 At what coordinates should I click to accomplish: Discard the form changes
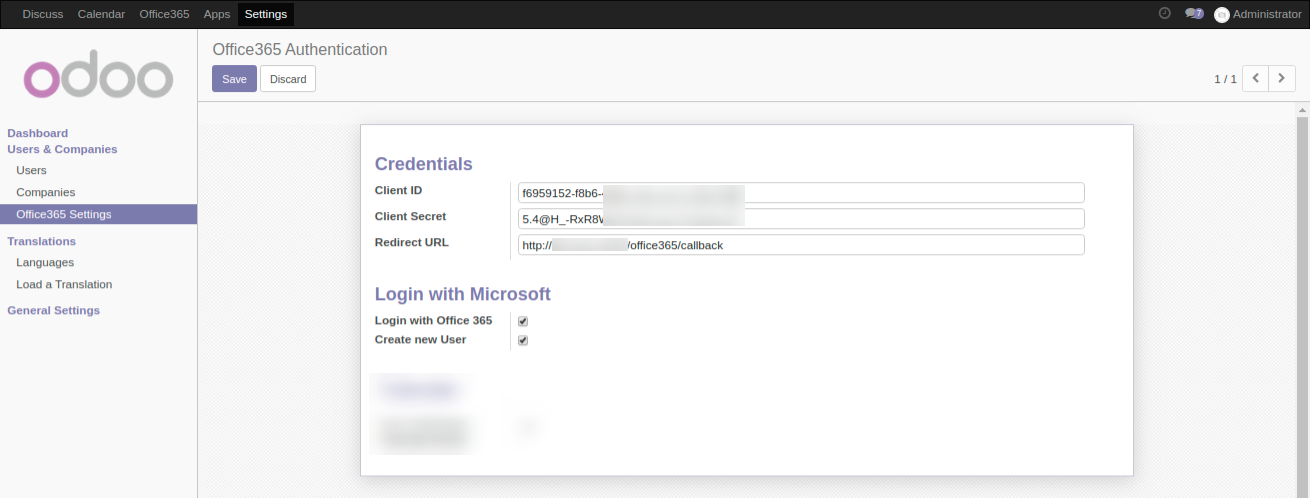(288, 79)
